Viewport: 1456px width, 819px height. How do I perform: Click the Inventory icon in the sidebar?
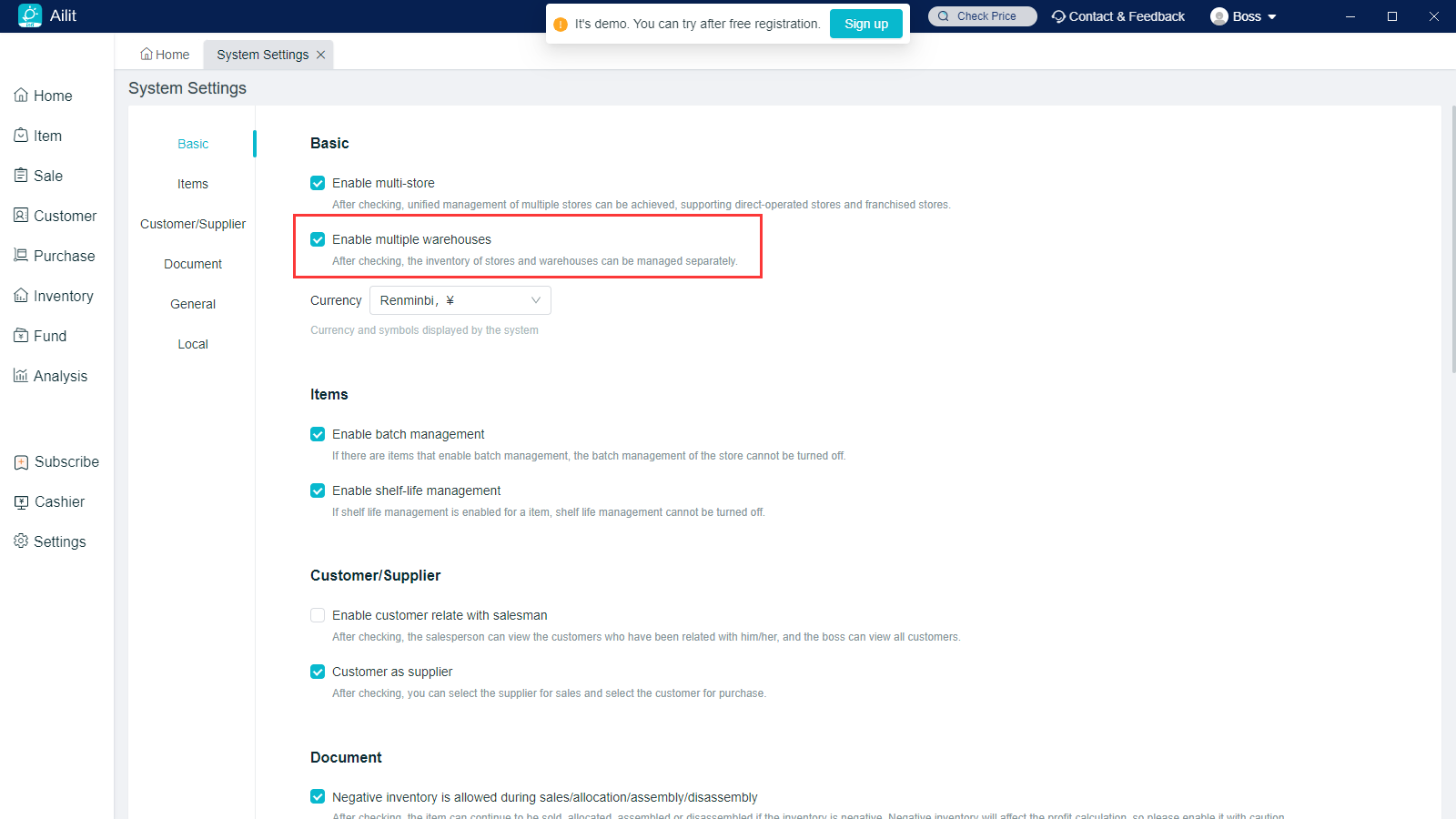click(x=21, y=296)
